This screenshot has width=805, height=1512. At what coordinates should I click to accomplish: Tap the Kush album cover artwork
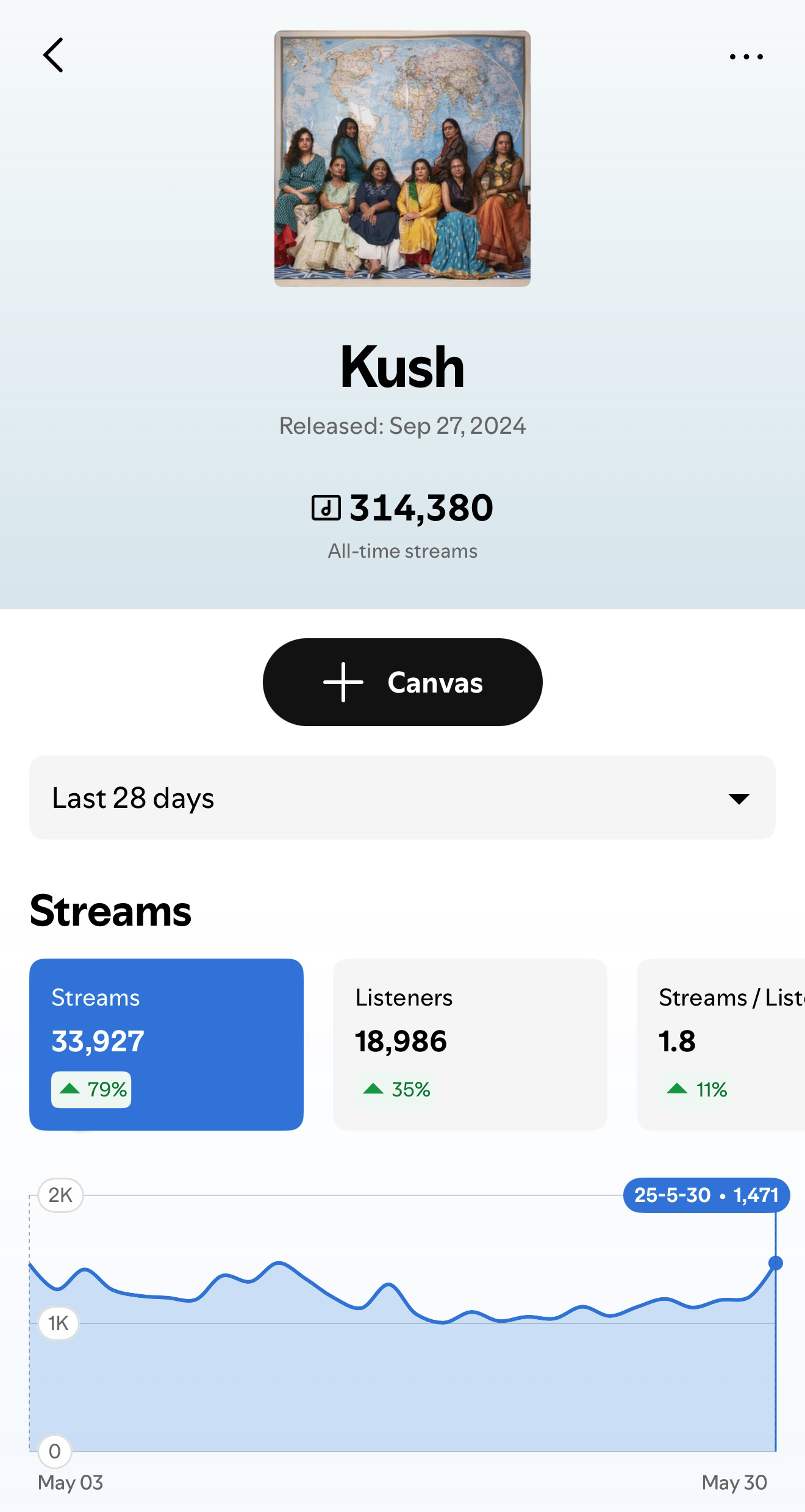coord(402,159)
